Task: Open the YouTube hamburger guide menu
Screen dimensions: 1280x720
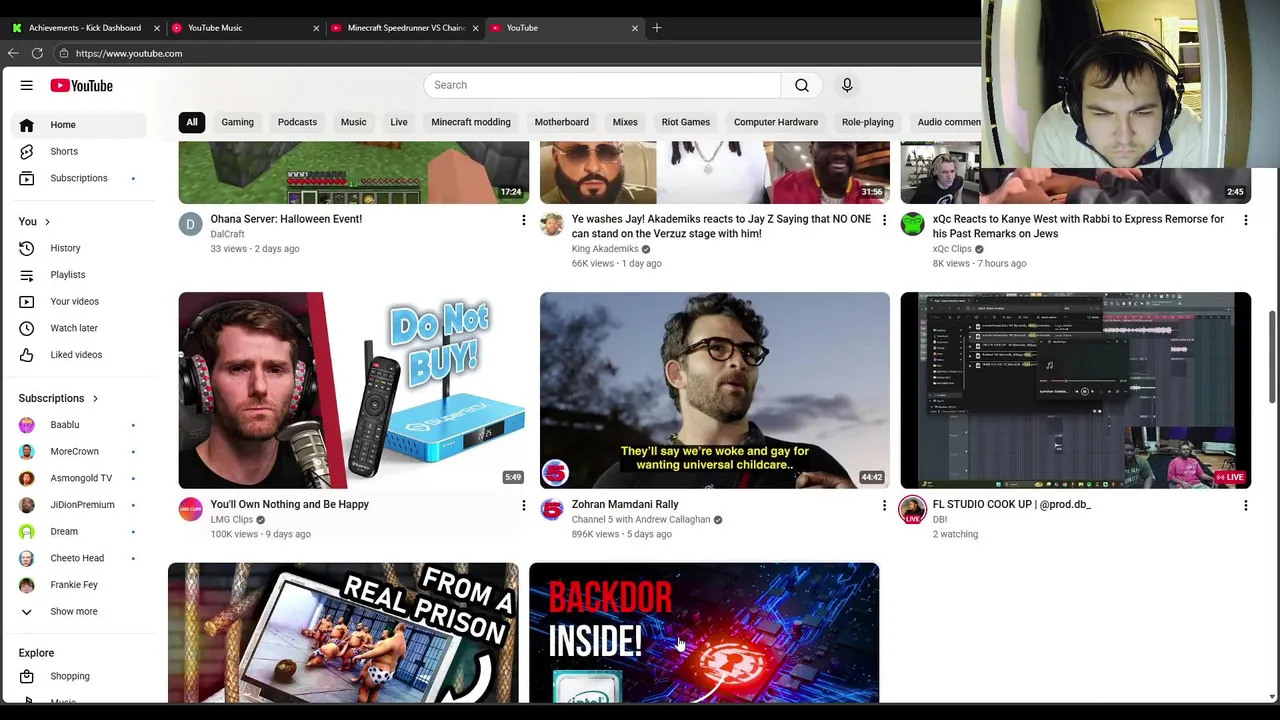Action: tap(27, 86)
